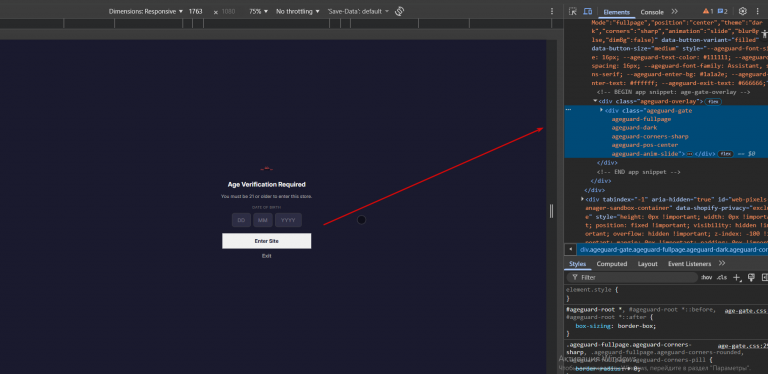The height and width of the screenshot is (374, 768).
Task: Collapse the ageguard-overlay div node
Action: (595, 101)
